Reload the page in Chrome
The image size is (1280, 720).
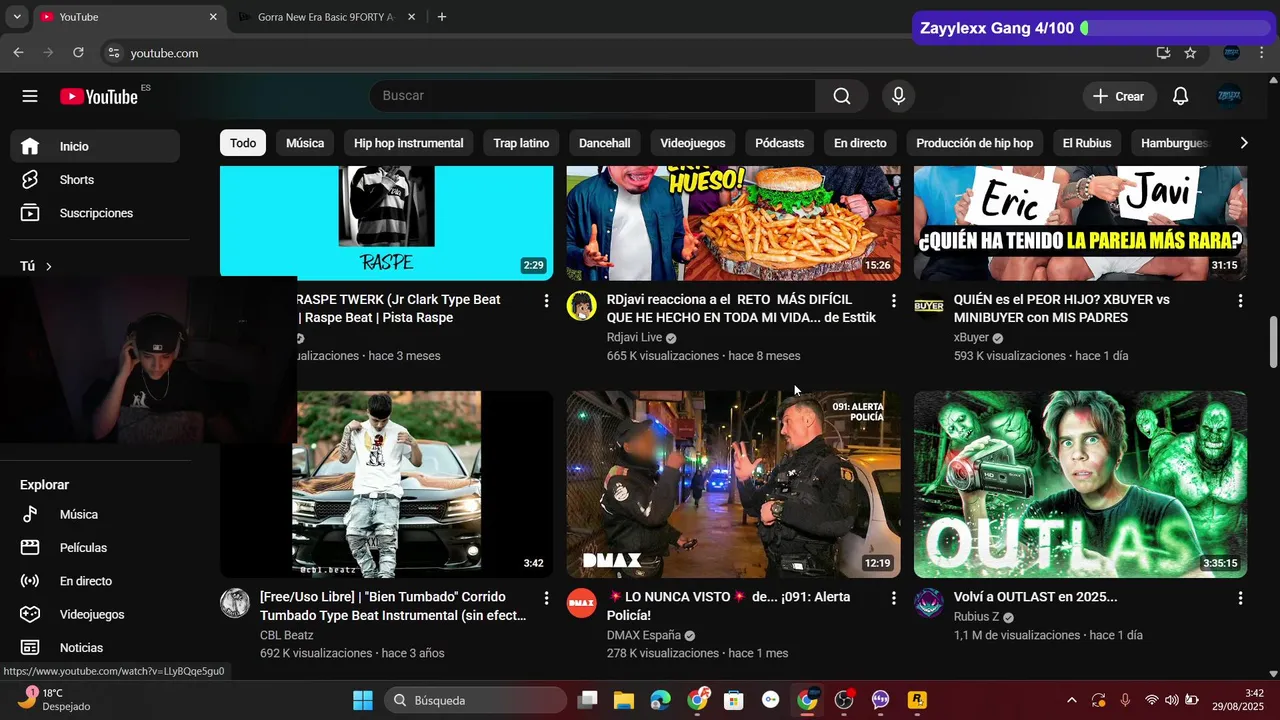point(78,53)
